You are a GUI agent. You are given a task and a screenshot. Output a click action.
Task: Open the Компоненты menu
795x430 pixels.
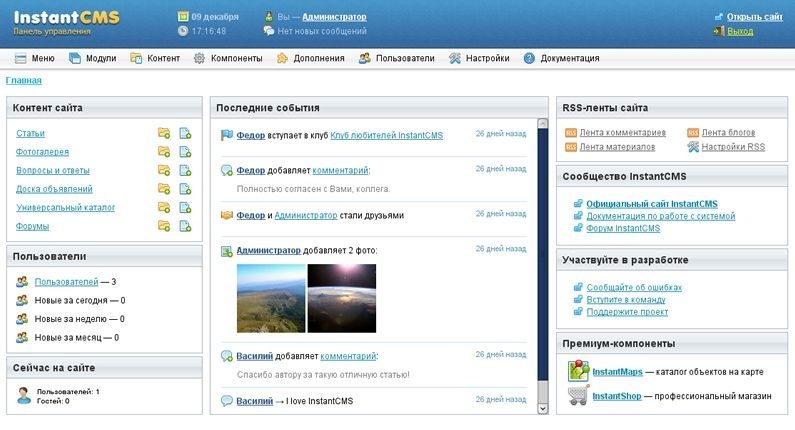[228, 58]
